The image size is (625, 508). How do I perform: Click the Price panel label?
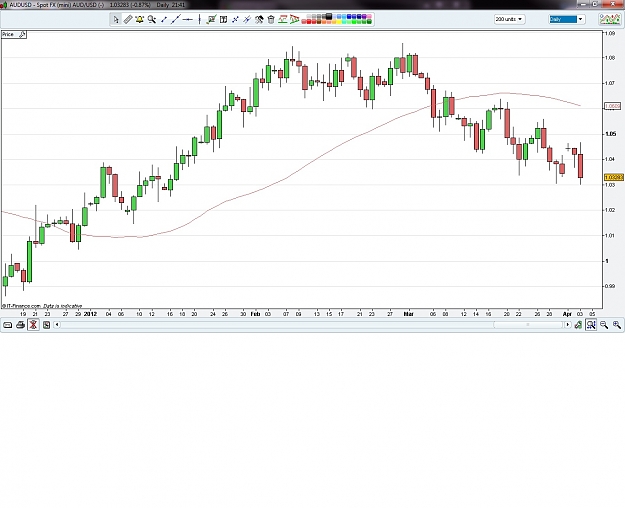[8, 35]
